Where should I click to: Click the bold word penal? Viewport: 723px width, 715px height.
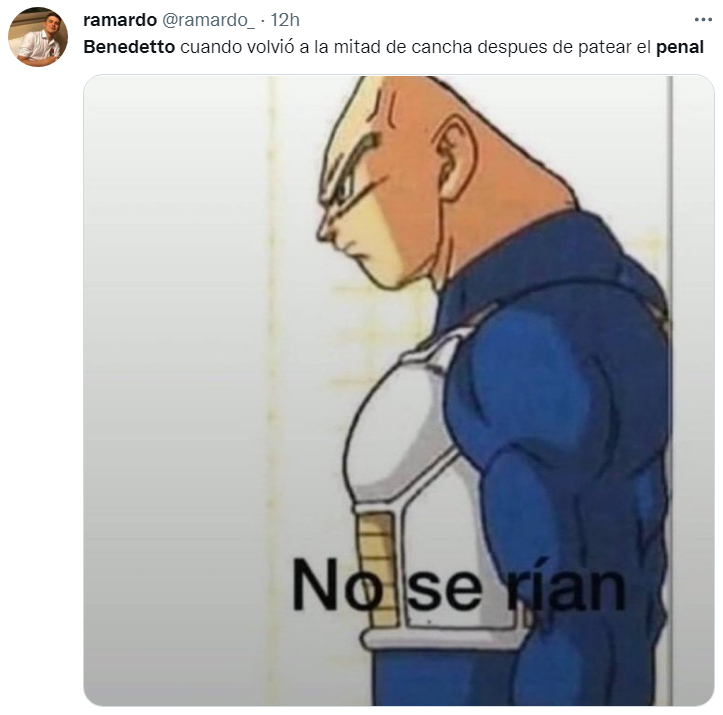coord(680,47)
